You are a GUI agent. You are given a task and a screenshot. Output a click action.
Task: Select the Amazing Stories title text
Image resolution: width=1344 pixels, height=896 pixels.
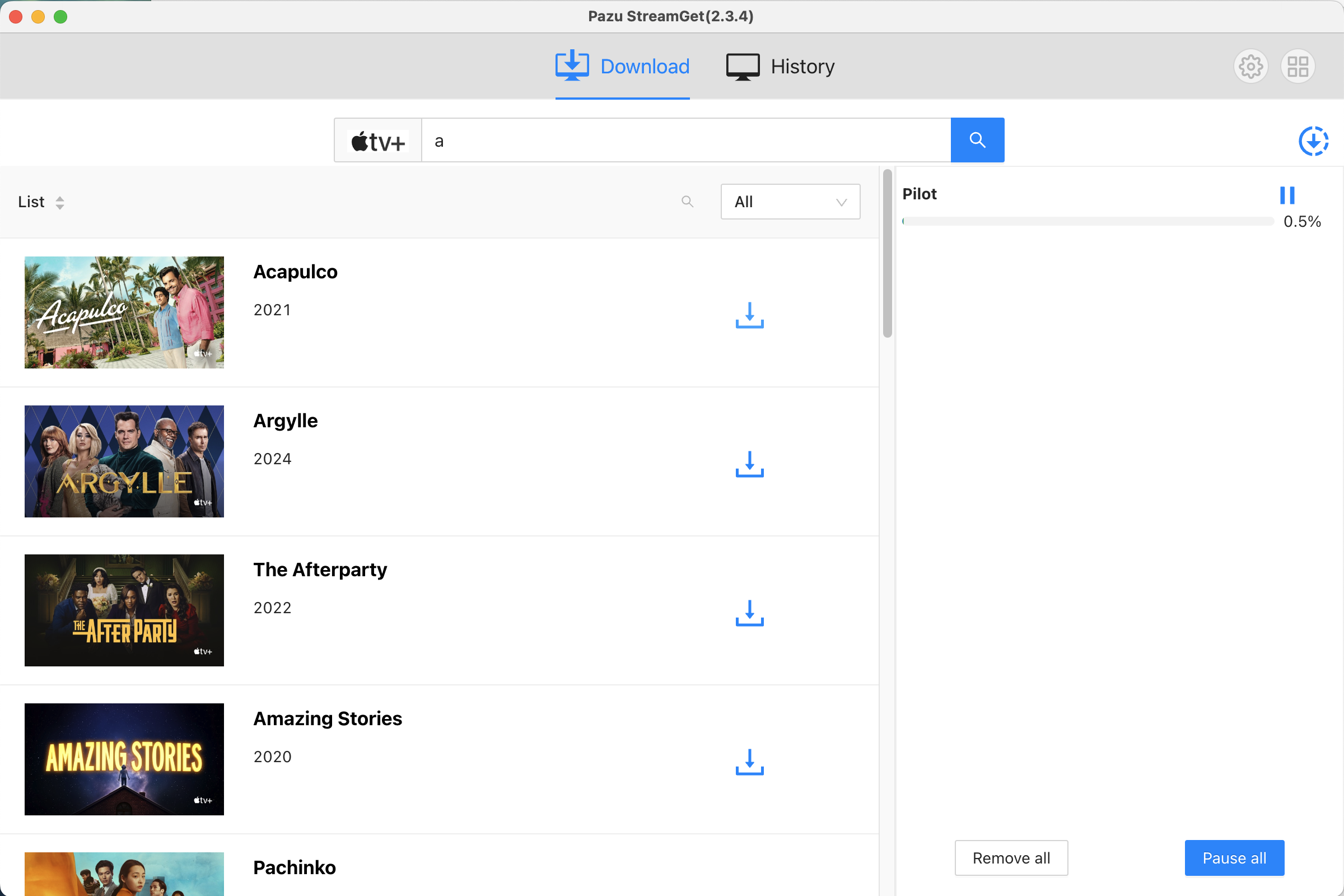328,719
